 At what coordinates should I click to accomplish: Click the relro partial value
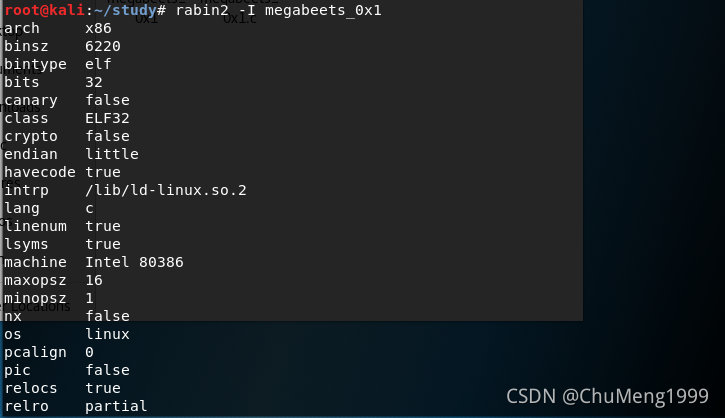coord(116,406)
